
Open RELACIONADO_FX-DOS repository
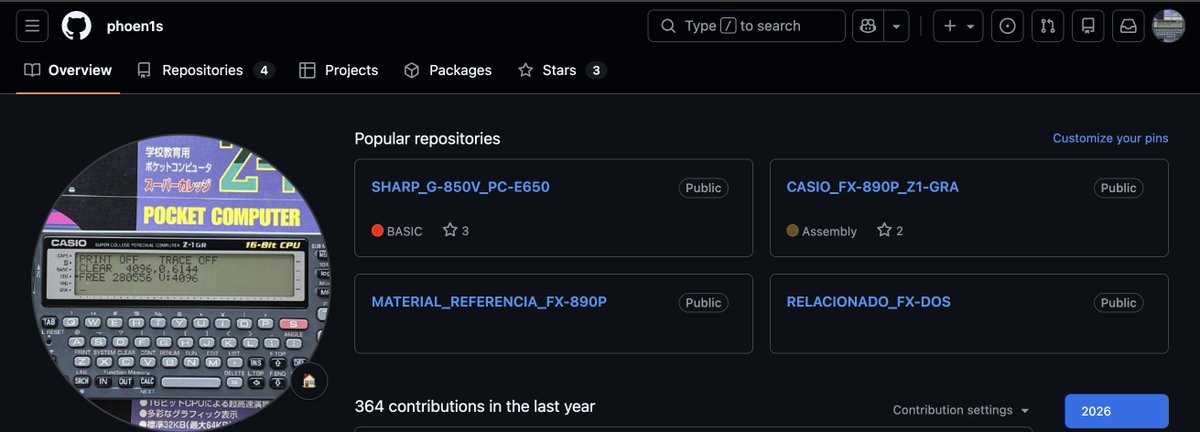[x=869, y=302]
